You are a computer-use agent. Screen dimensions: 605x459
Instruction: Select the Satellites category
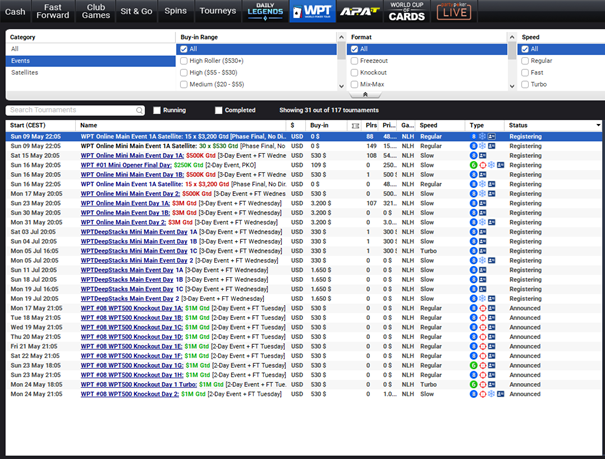click(26, 72)
